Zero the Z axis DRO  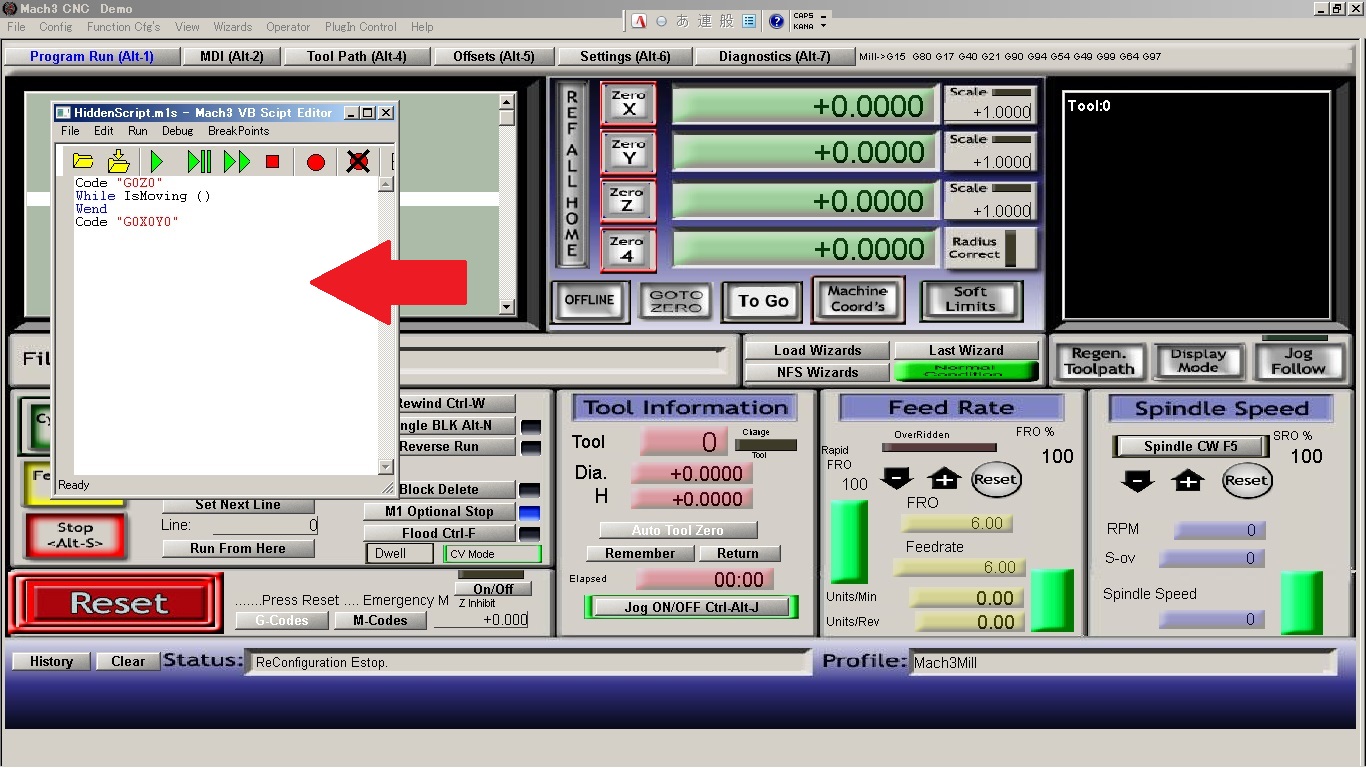point(628,200)
